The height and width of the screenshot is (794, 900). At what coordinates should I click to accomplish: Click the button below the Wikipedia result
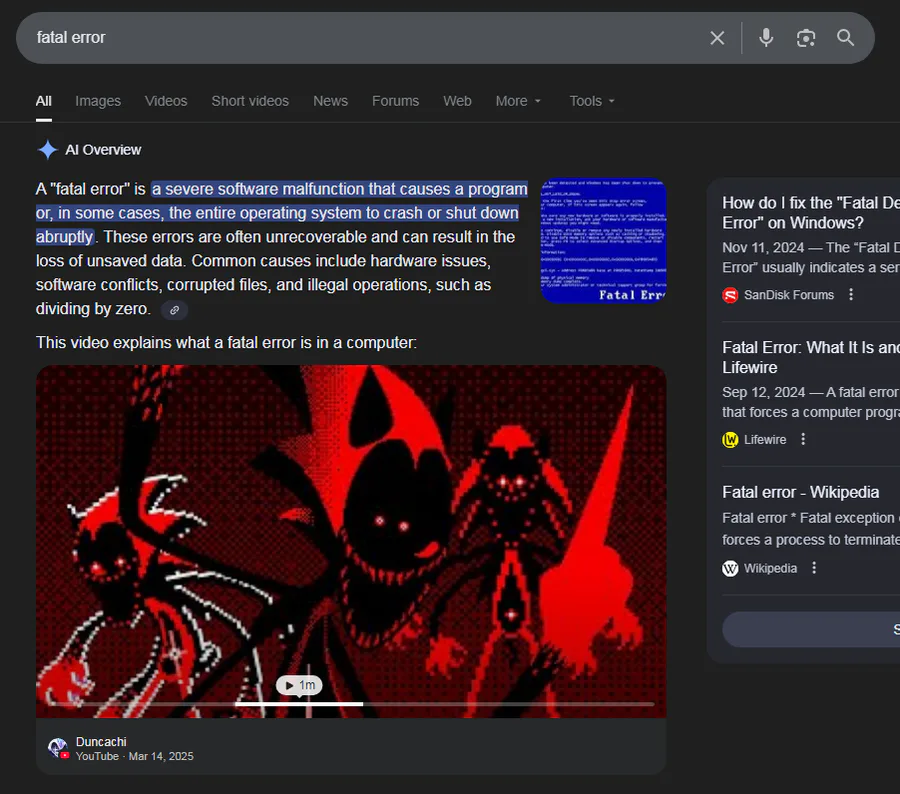(811, 629)
